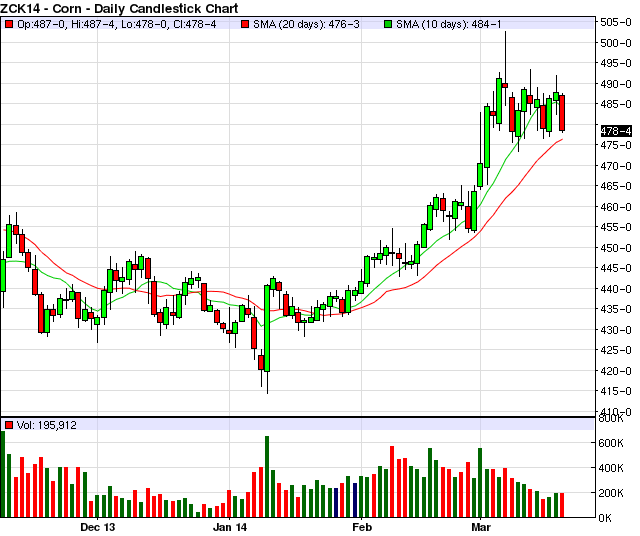Click the first dark blue volume bar
640x536 pixels.
tap(336, 503)
